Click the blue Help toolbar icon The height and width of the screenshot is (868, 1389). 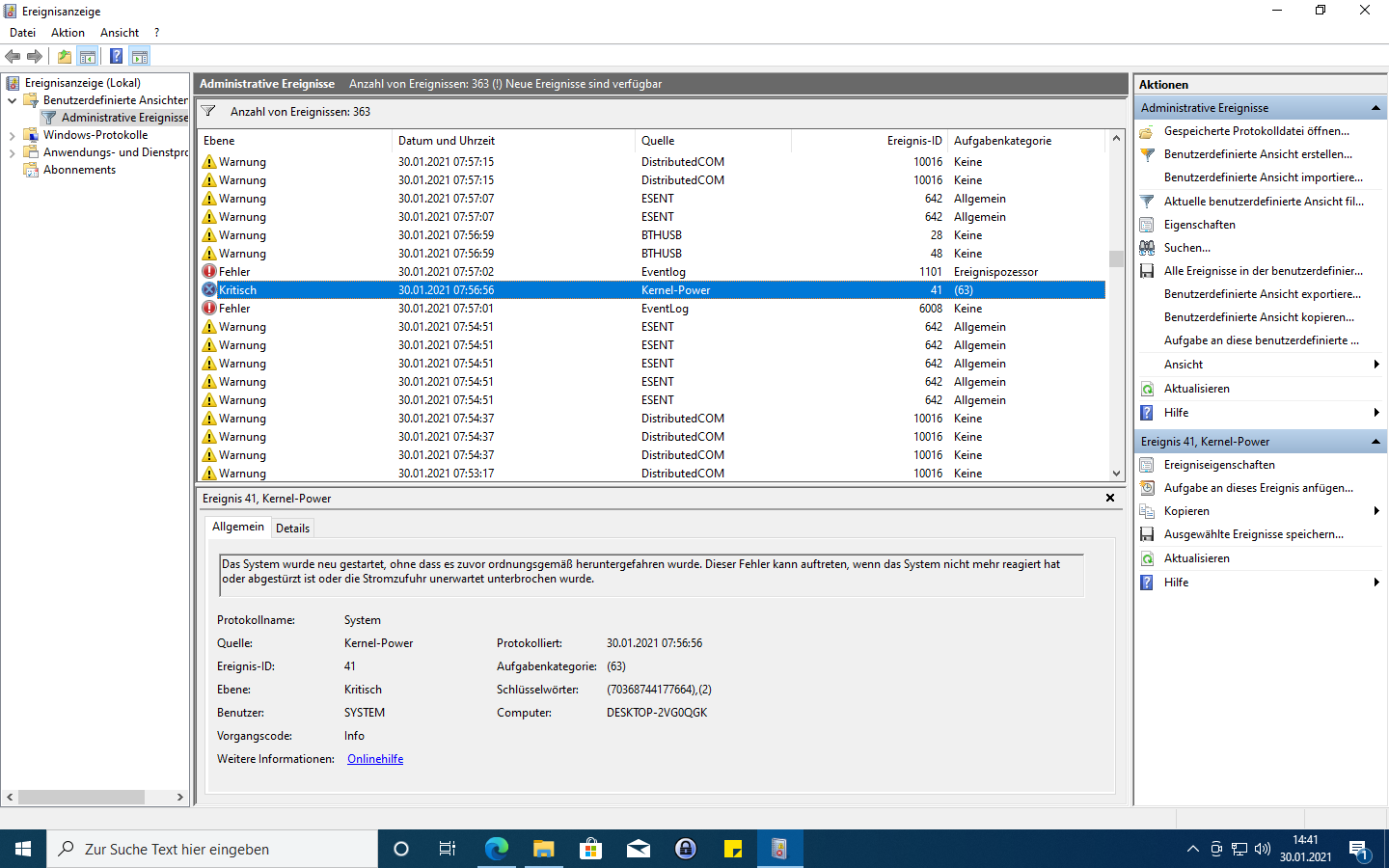(116, 56)
